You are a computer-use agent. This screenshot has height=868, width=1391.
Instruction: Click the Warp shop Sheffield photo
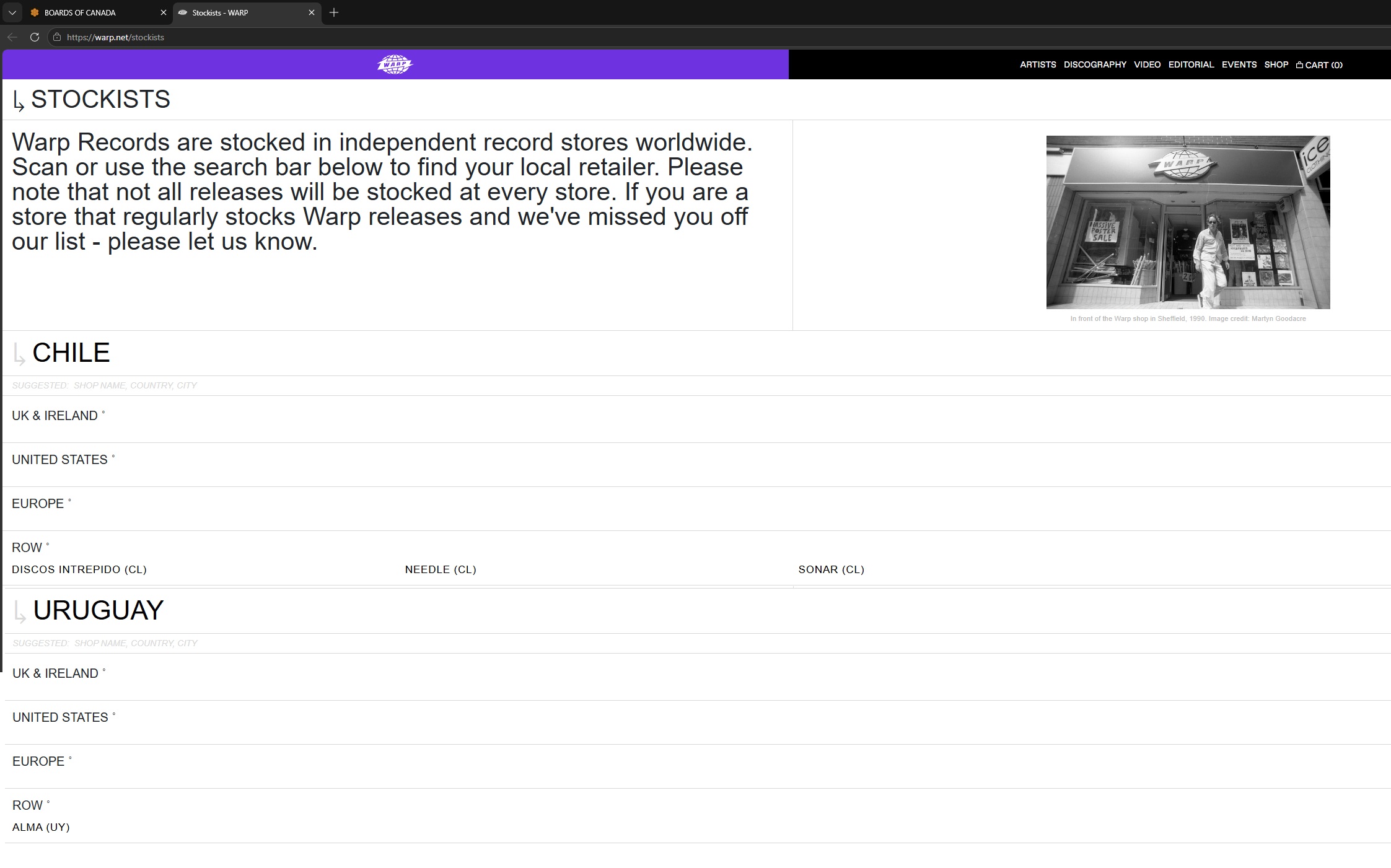point(1188,222)
